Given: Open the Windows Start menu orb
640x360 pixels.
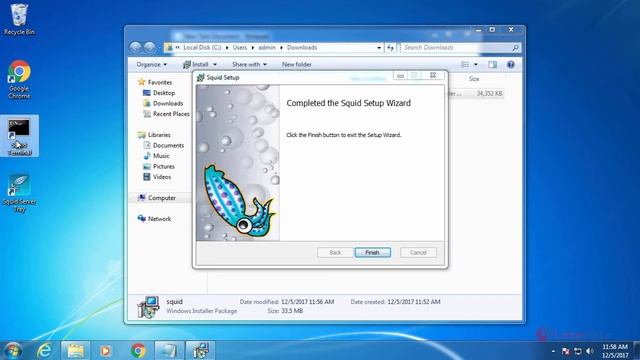Looking at the screenshot, I should 13,351.
